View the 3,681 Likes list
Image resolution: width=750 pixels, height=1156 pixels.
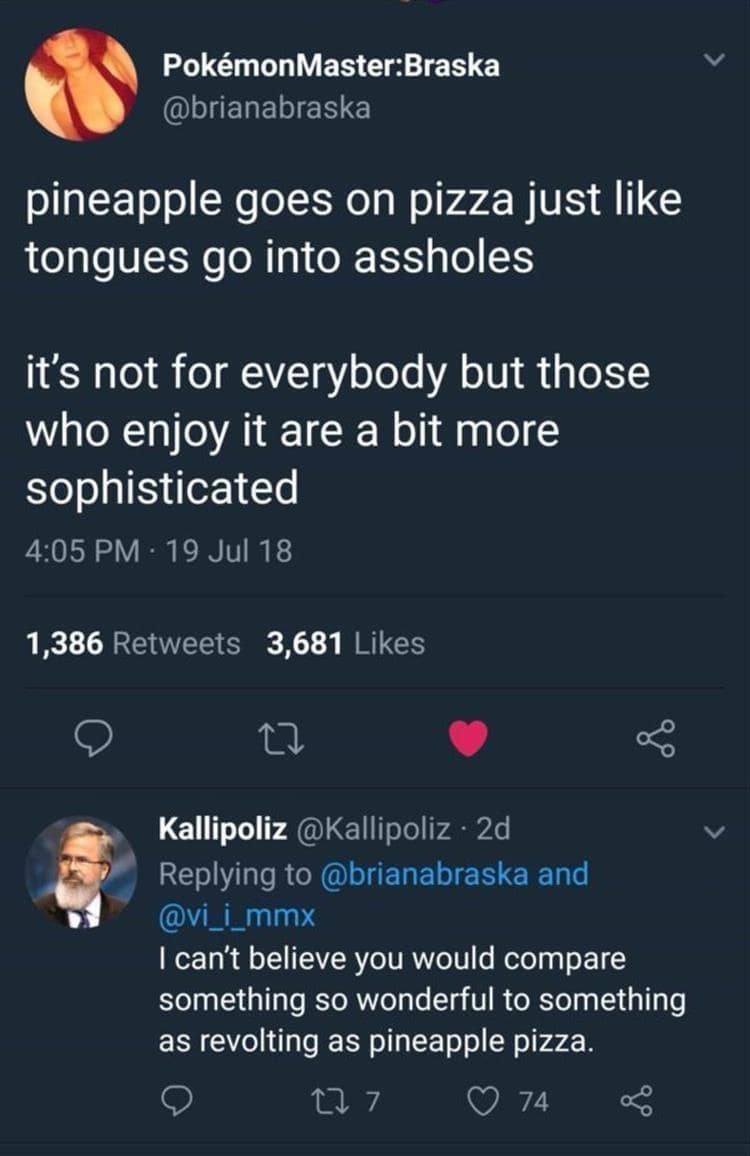pos(346,644)
